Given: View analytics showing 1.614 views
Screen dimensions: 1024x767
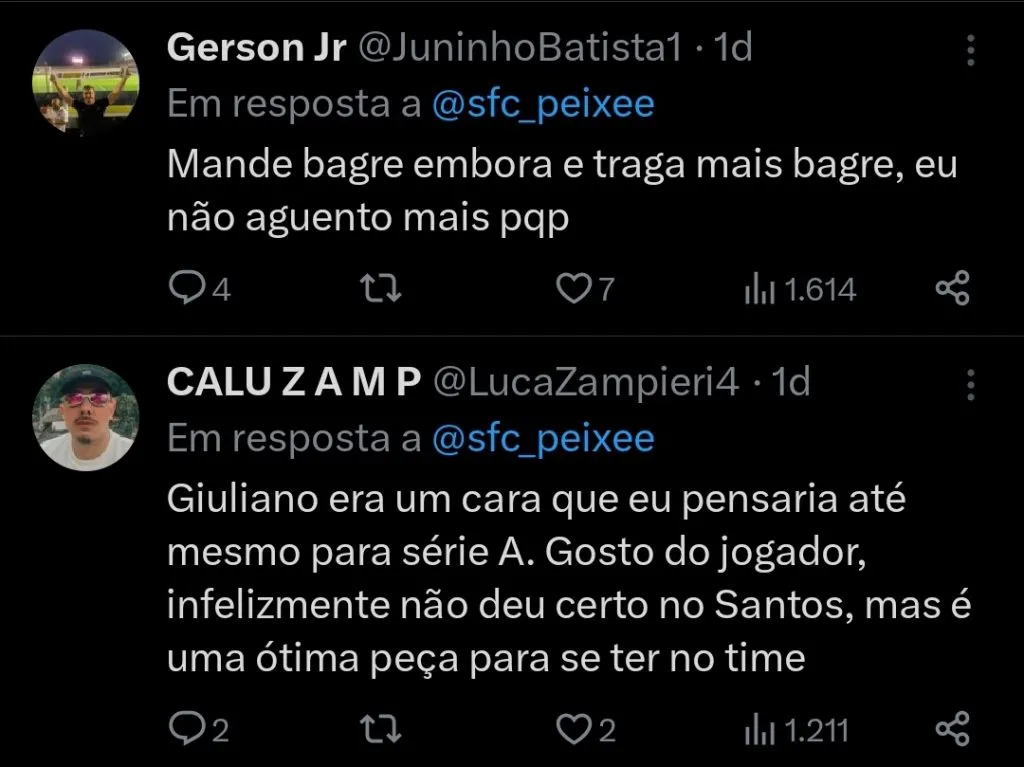Looking at the screenshot, I should 795,289.
